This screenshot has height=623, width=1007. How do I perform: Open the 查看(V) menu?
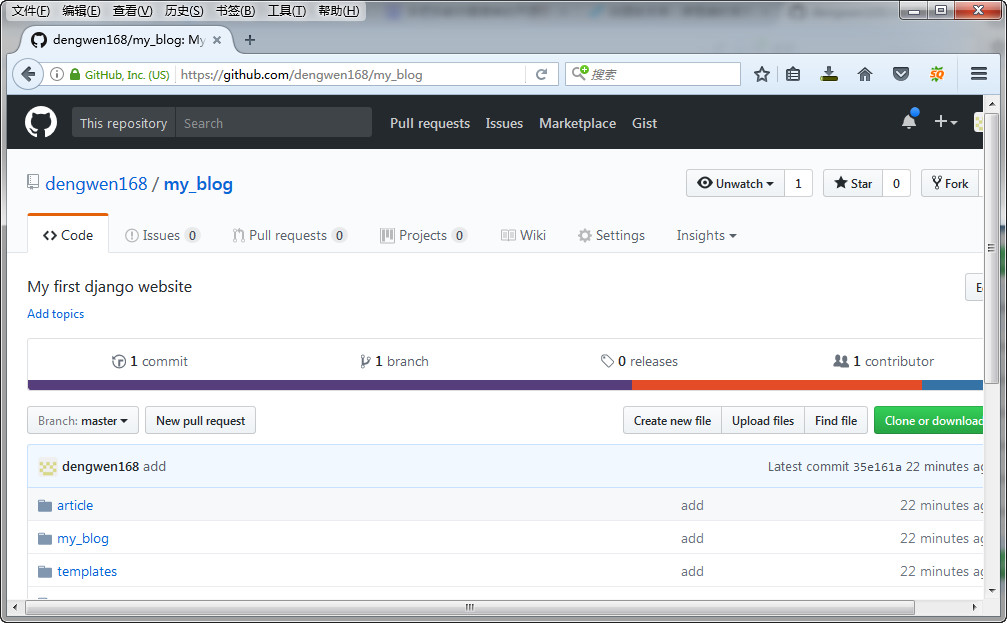[132, 11]
